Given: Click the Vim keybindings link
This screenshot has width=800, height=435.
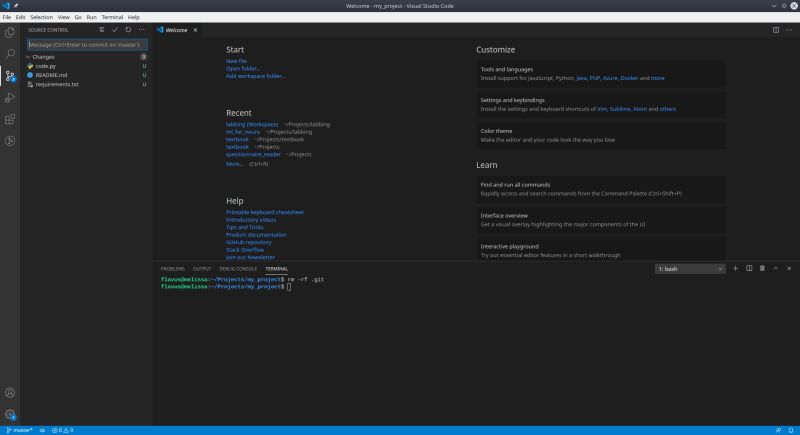Looking at the screenshot, I should (x=602, y=109).
